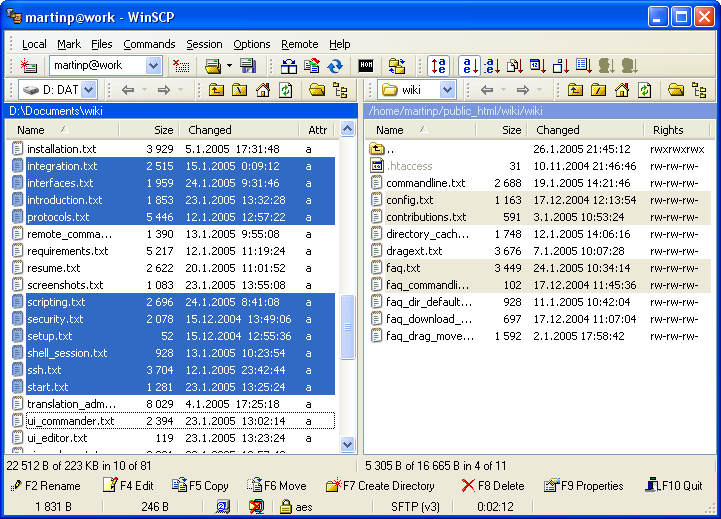Screen dimensions: 721x519
Task: Open remote directory bookmark folder icon
Action: coord(676,90)
